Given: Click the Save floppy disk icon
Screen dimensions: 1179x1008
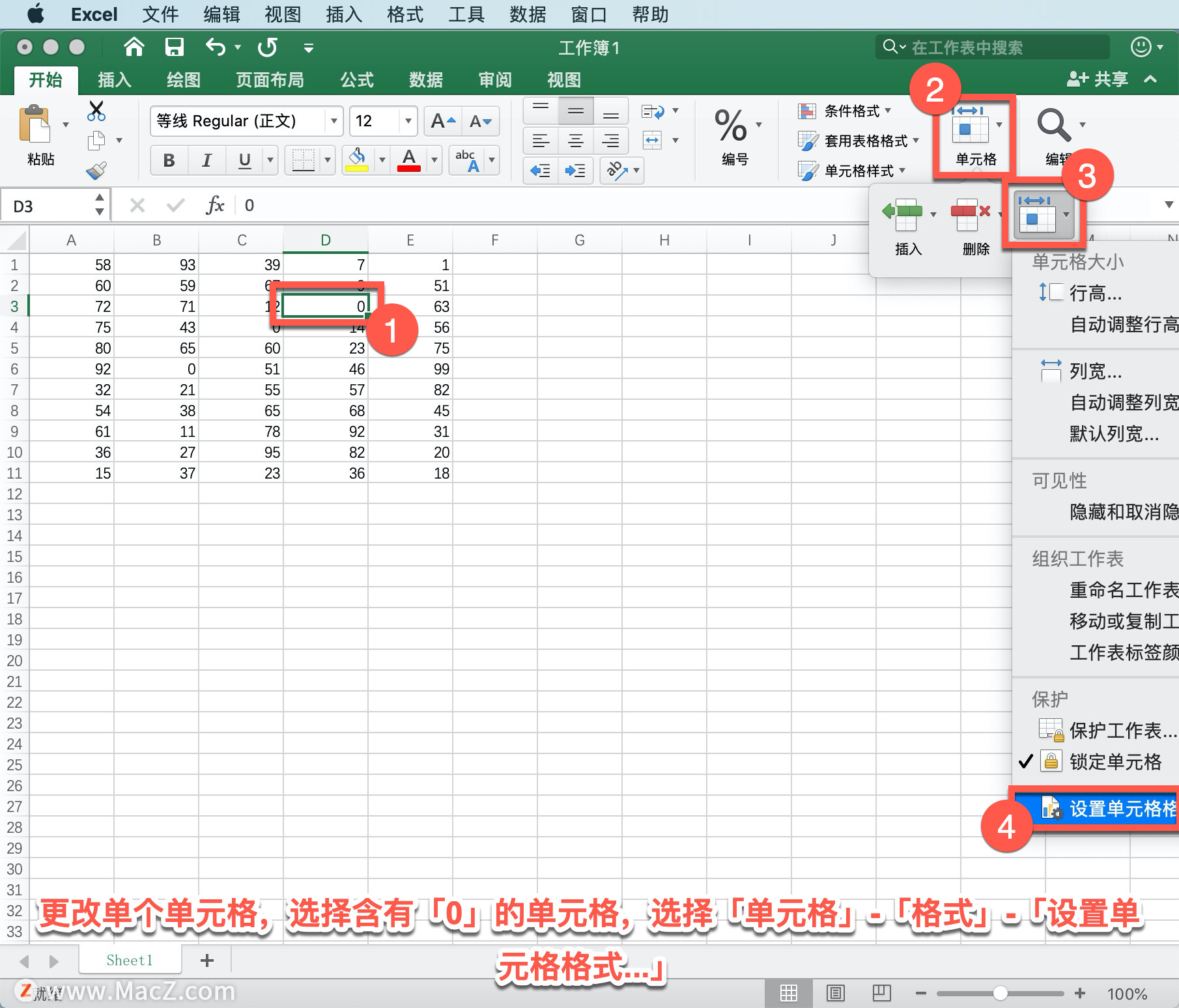Looking at the screenshot, I should click(x=174, y=47).
